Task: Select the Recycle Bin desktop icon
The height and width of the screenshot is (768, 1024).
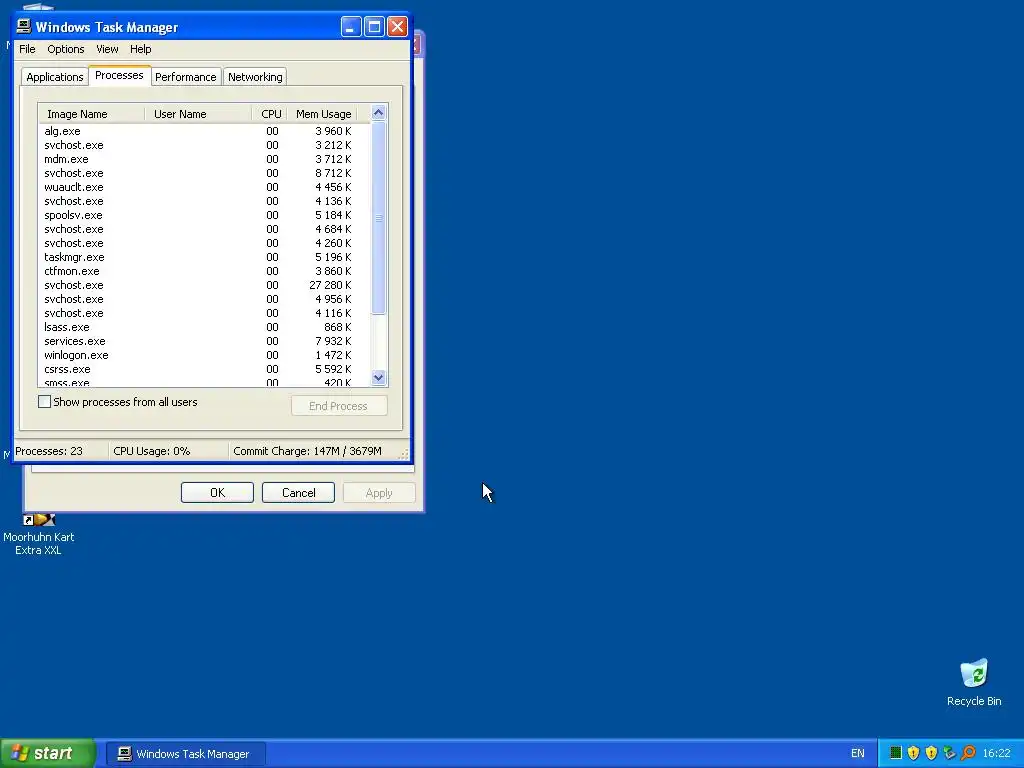Action: click(974, 682)
